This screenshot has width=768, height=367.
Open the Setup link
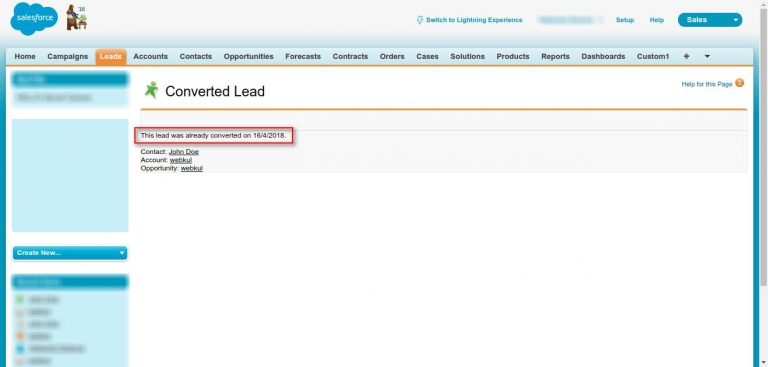[x=624, y=20]
